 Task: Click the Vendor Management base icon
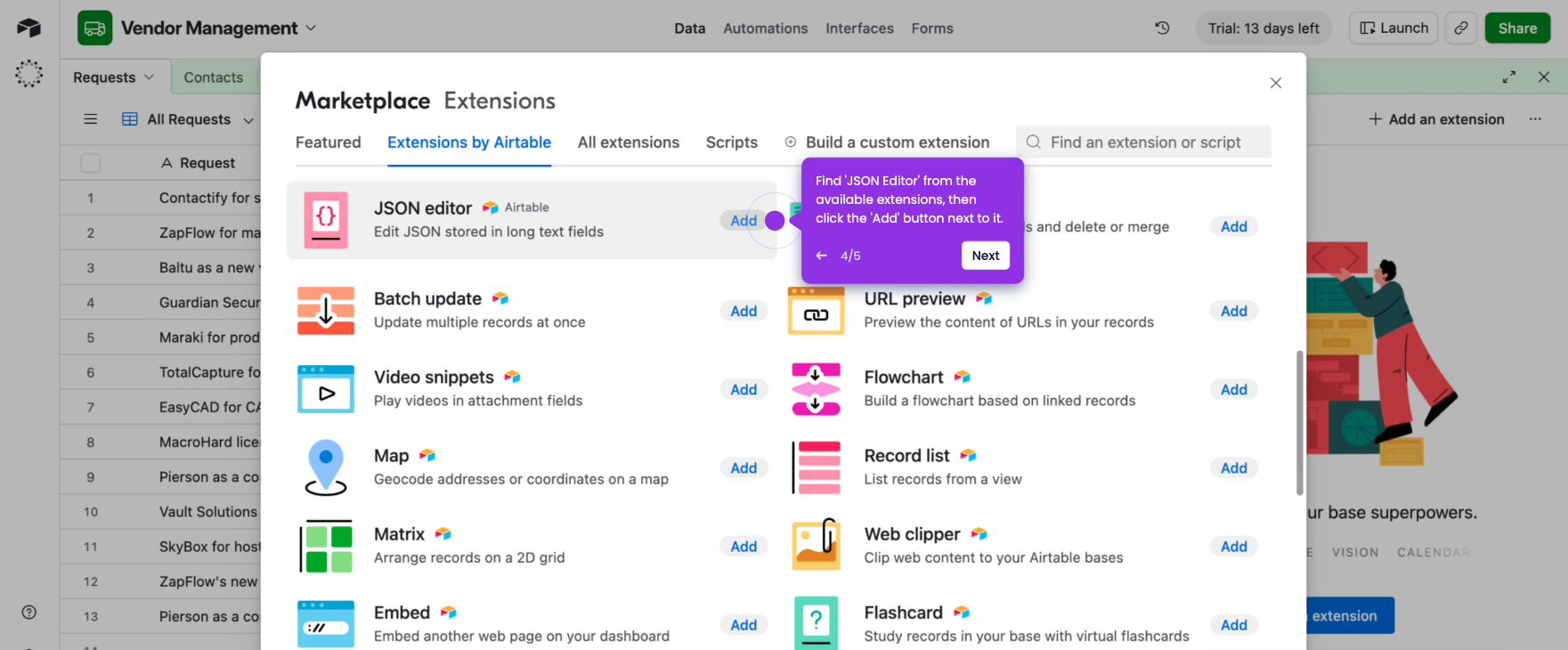(x=95, y=28)
